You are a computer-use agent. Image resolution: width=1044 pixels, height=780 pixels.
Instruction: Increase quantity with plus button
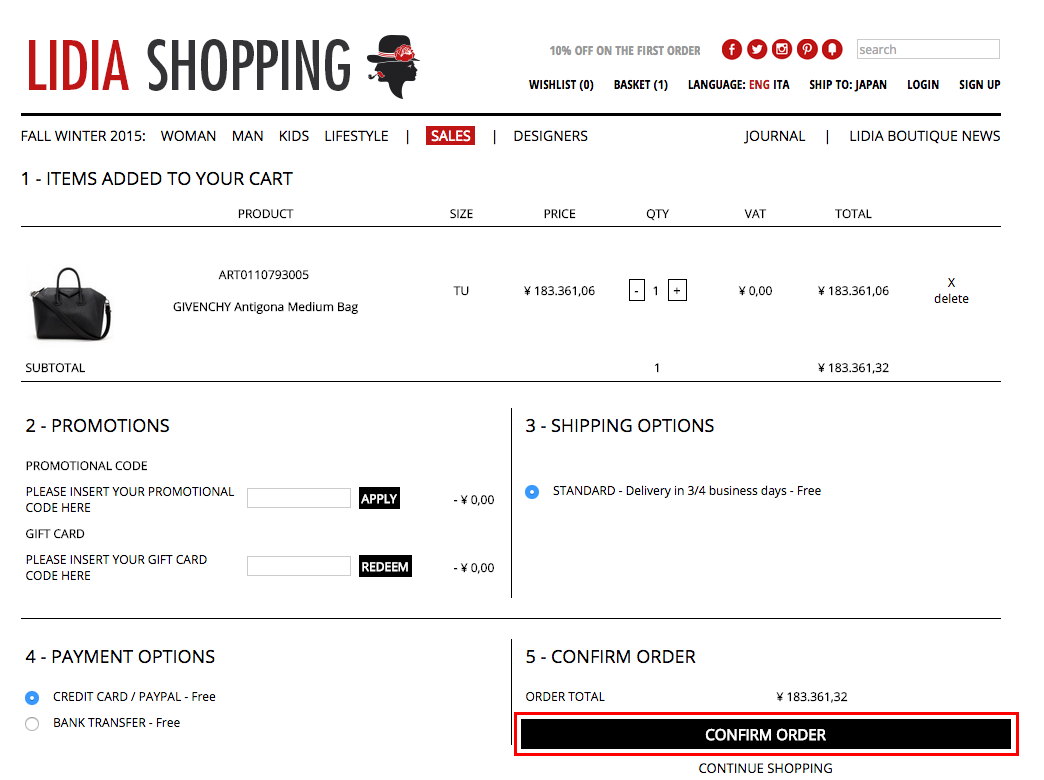(677, 290)
